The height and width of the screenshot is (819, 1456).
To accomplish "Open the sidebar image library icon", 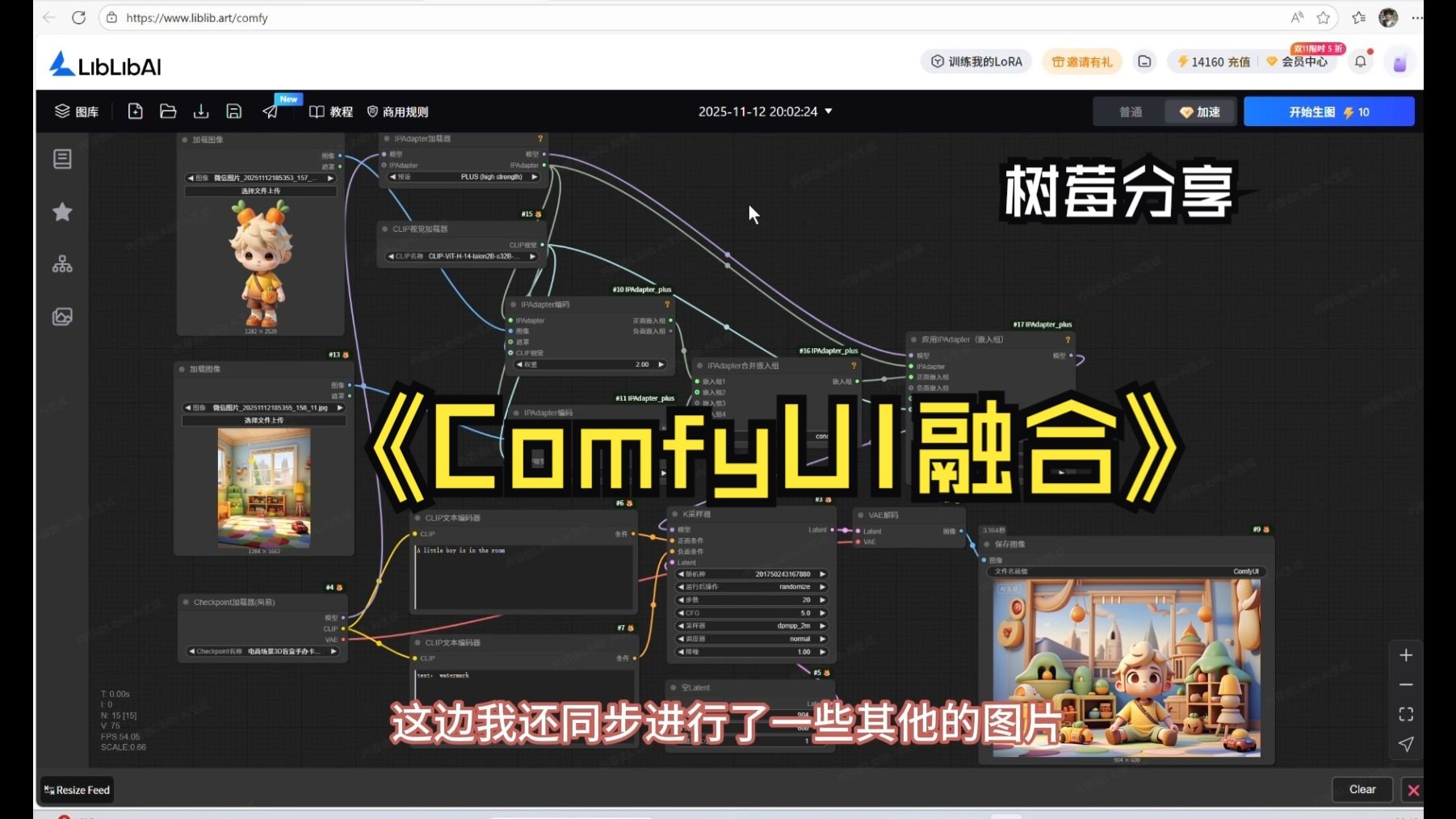I will 62,317.
